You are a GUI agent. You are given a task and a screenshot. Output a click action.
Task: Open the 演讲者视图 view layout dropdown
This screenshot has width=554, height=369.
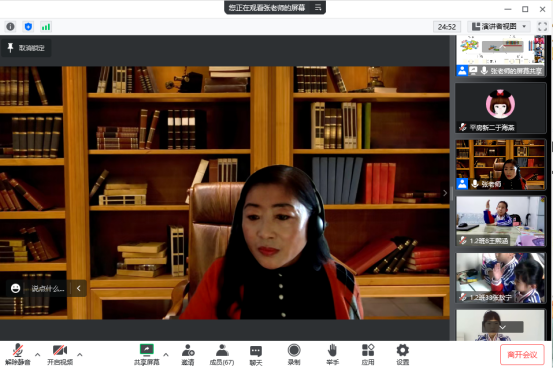coord(499,27)
